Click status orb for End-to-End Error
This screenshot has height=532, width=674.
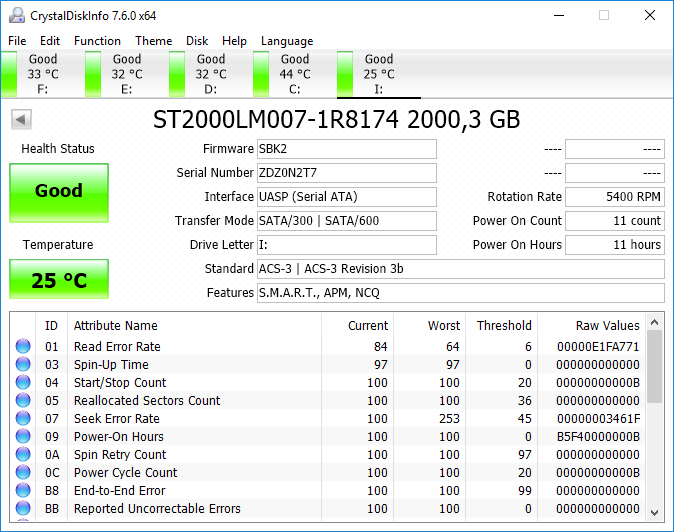pos(23,490)
